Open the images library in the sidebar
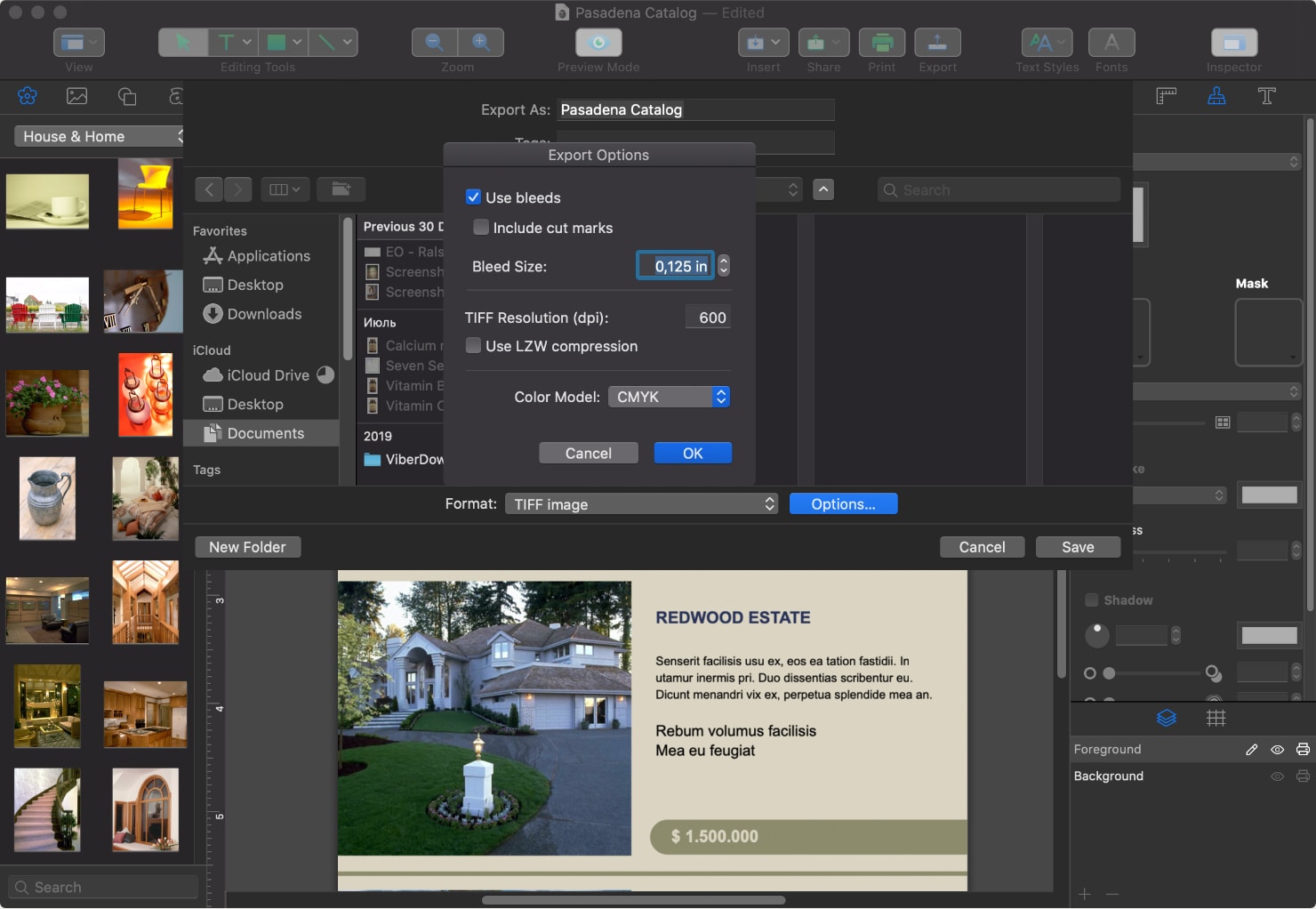This screenshot has width=1316, height=909. pyautogui.click(x=76, y=95)
